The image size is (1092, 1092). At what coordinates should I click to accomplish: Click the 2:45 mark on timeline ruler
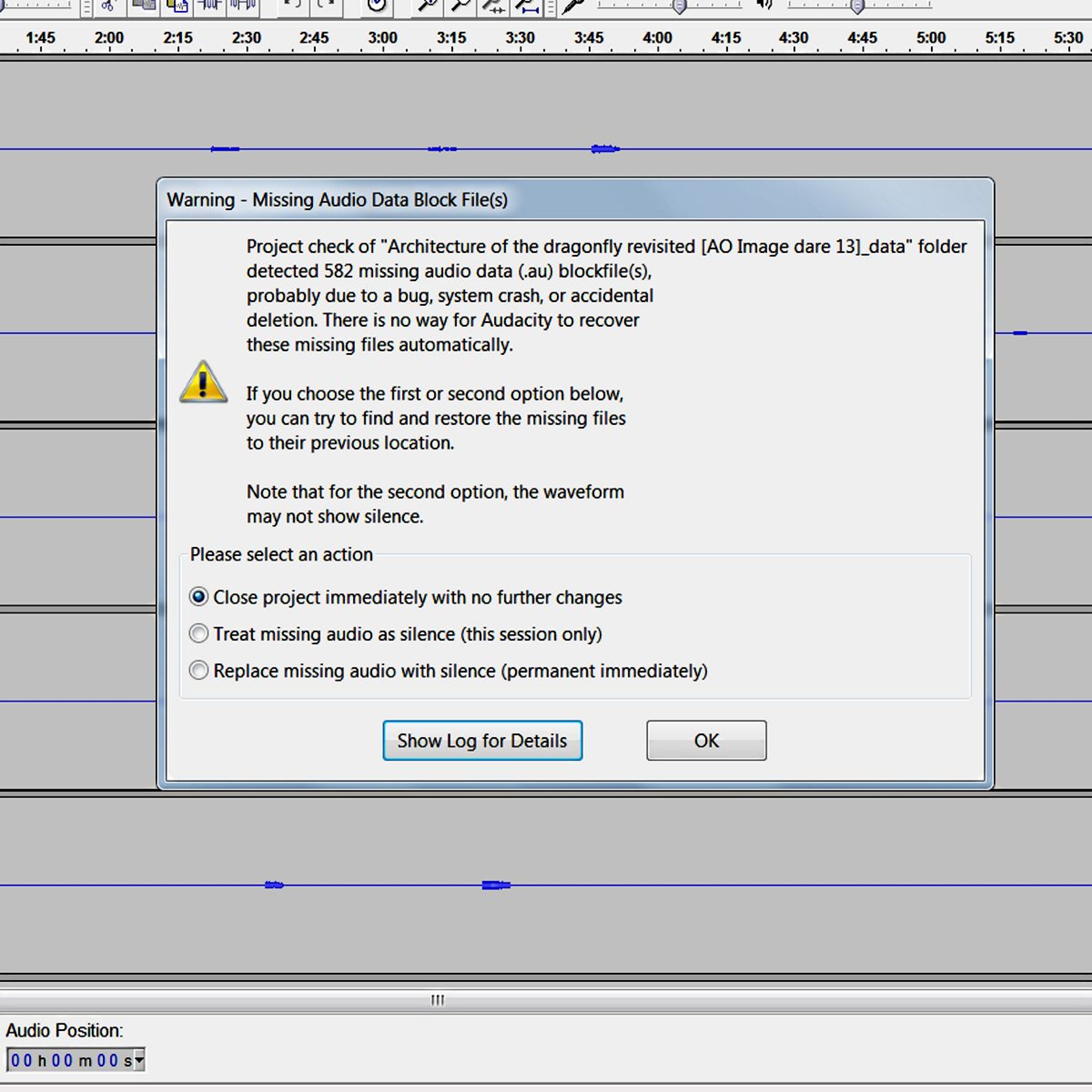click(x=314, y=38)
